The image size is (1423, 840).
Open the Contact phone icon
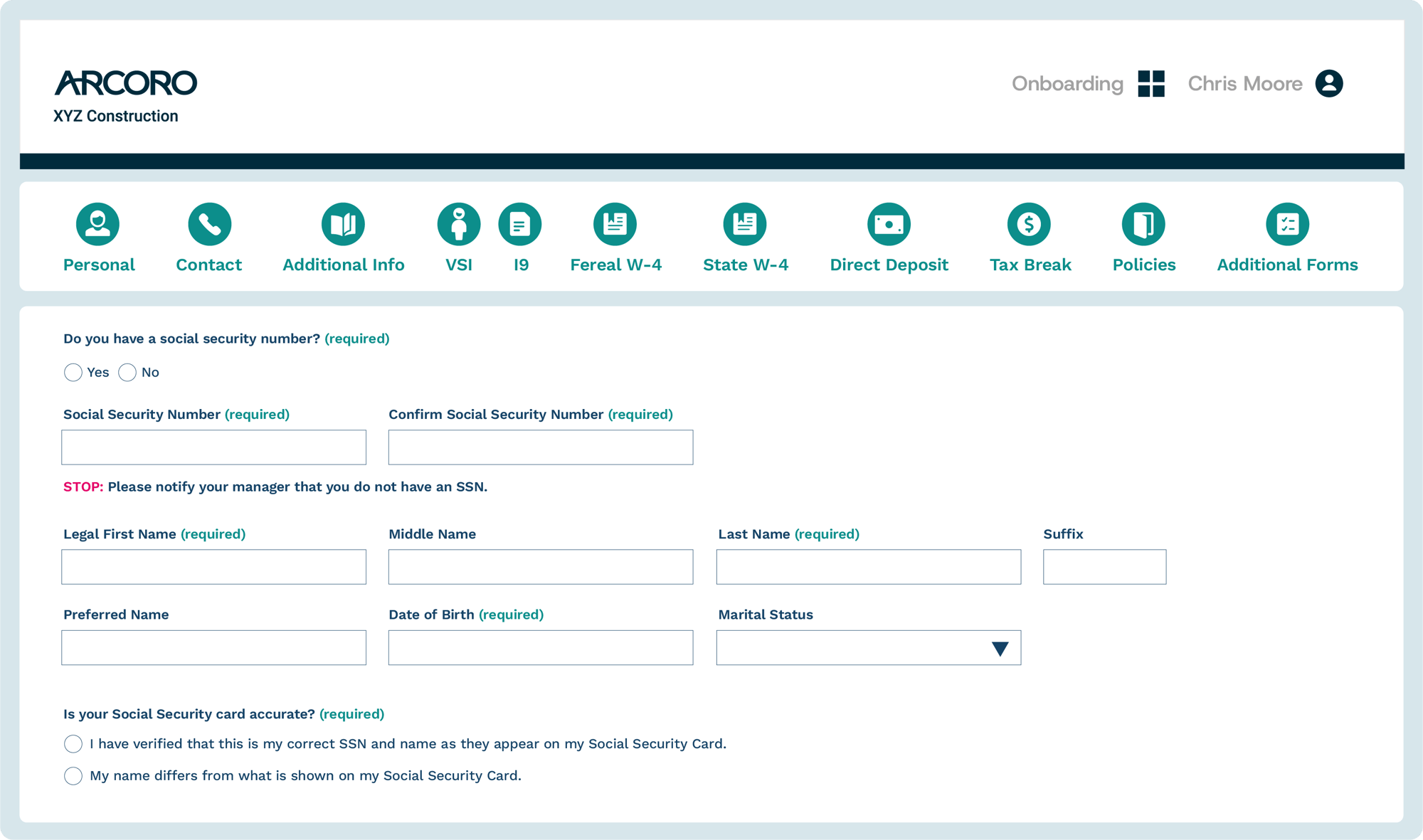(x=209, y=224)
